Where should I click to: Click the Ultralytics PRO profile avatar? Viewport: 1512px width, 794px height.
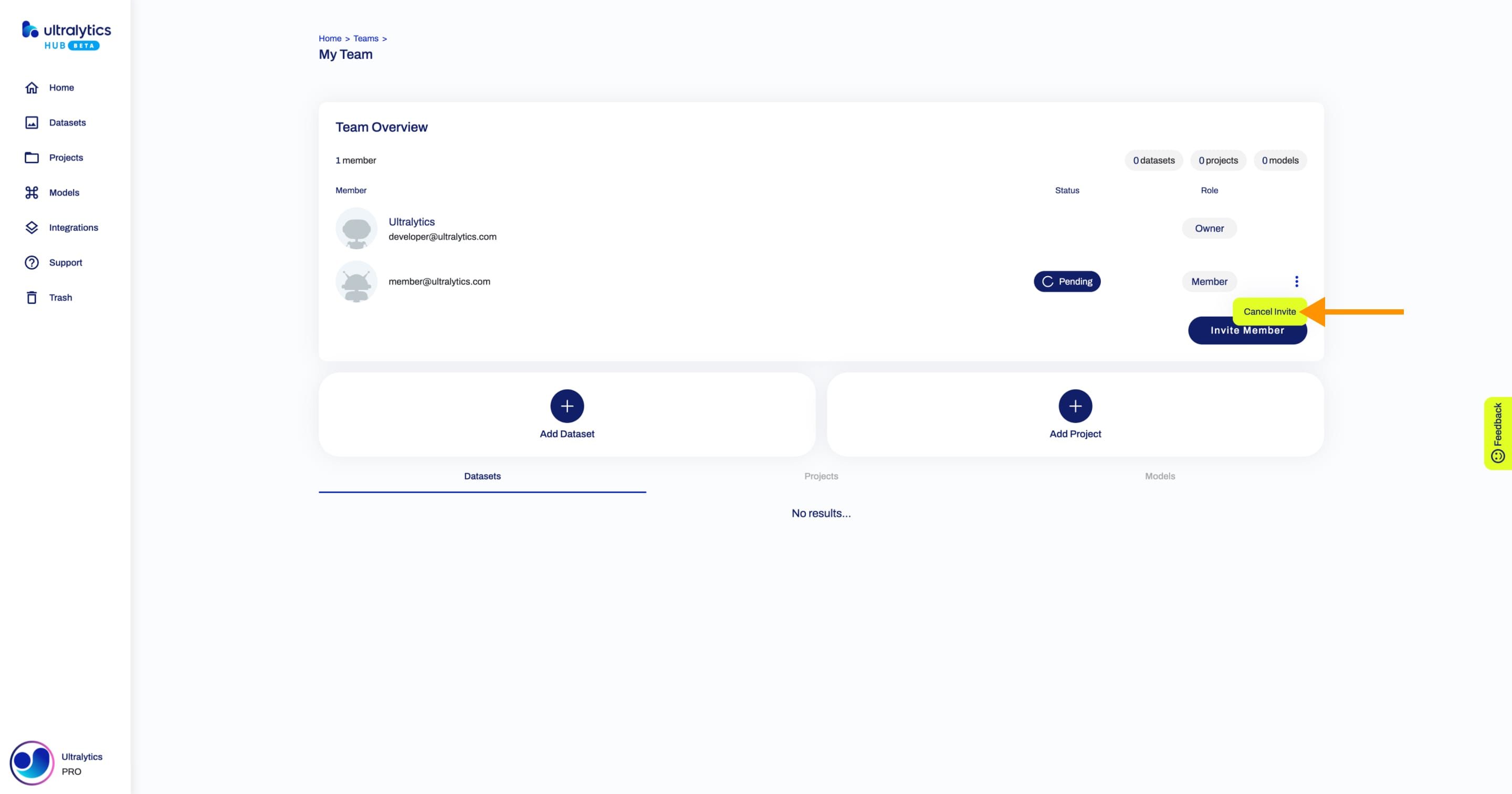pos(29,763)
